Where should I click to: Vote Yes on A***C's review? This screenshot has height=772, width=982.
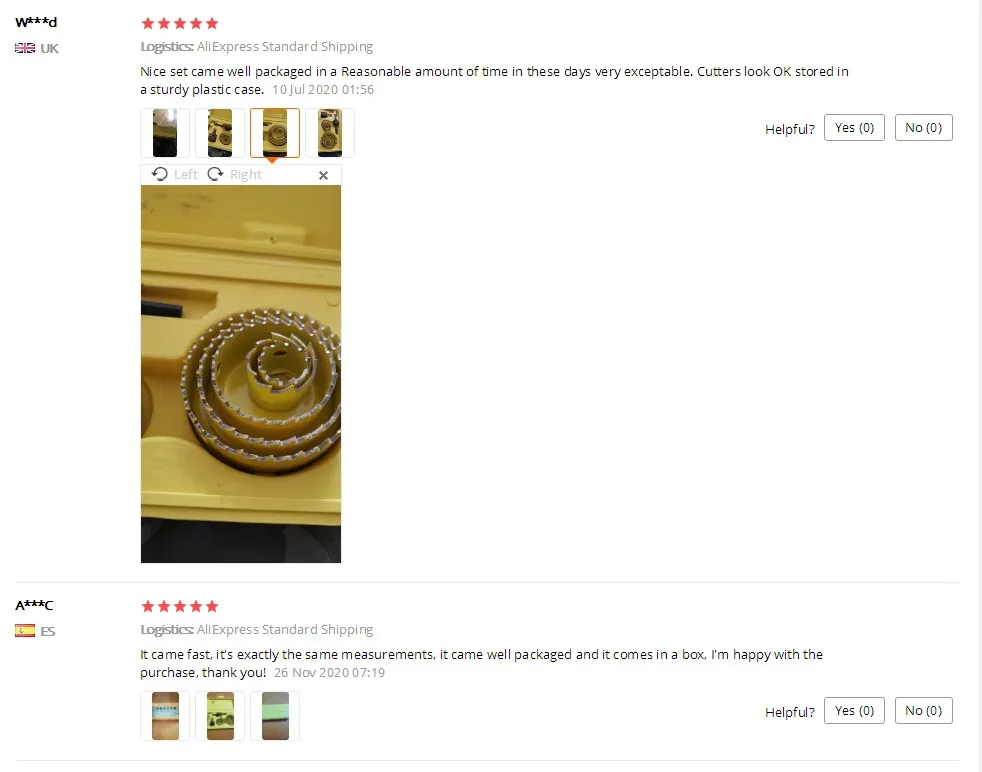[854, 711]
